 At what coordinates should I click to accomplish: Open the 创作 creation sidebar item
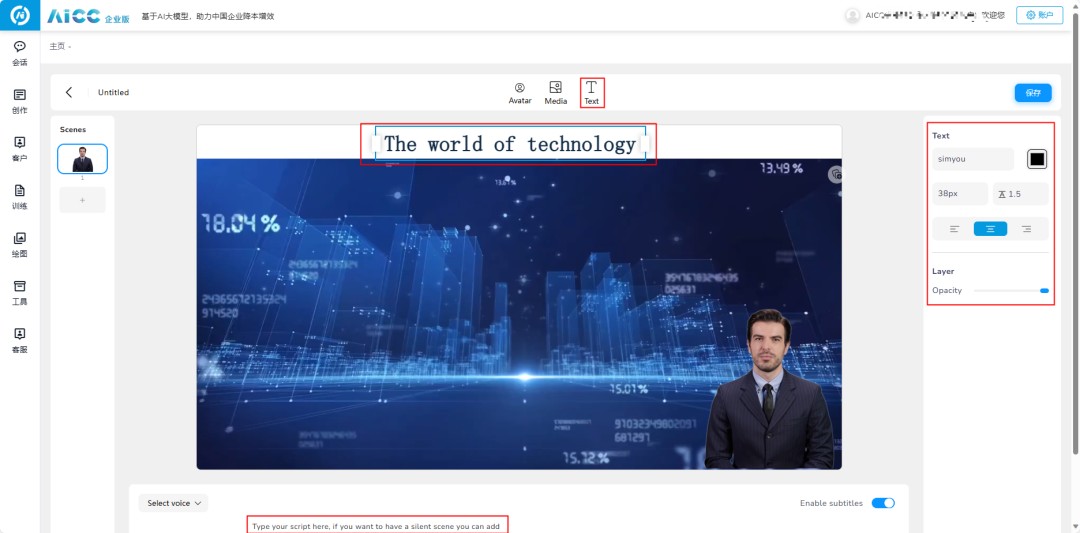[x=20, y=101]
